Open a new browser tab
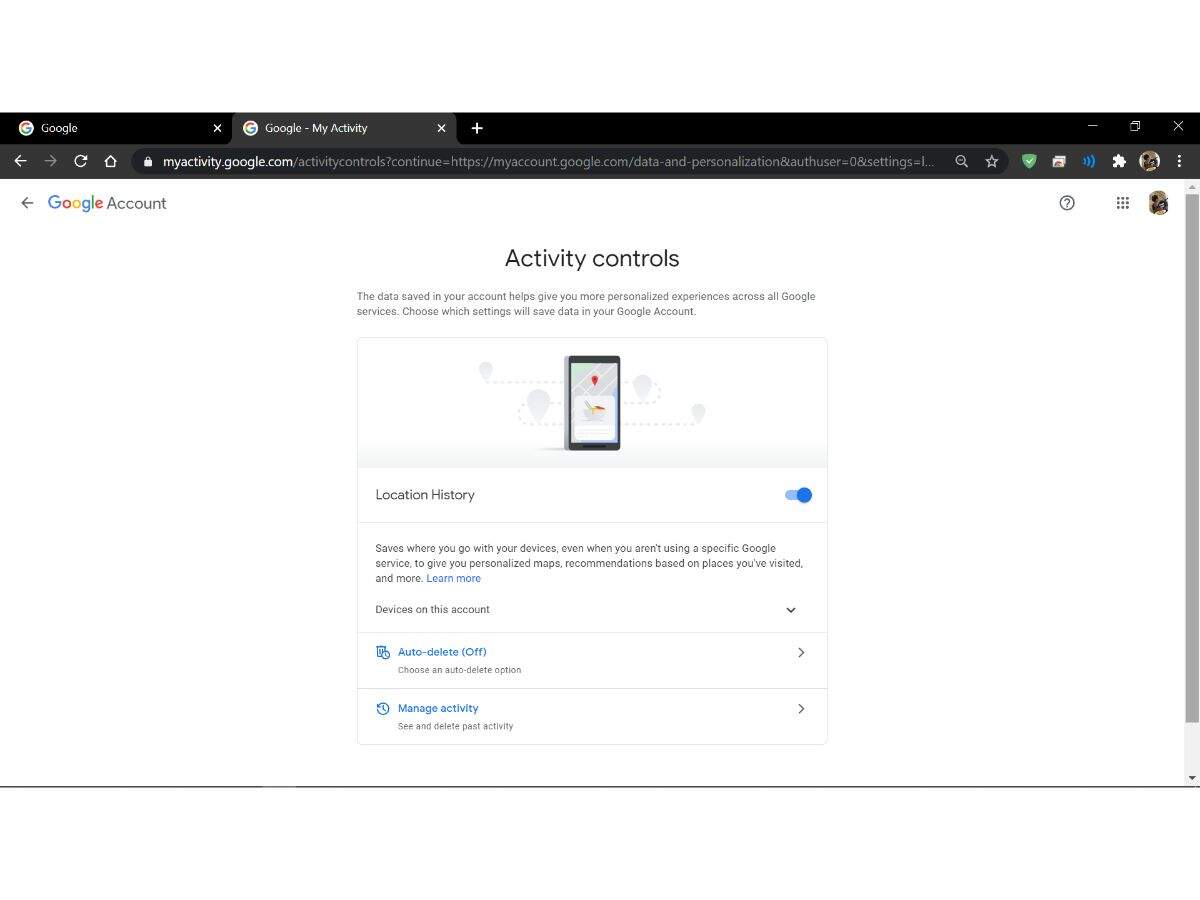Viewport: 1200px width, 900px height. click(x=477, y=128)
